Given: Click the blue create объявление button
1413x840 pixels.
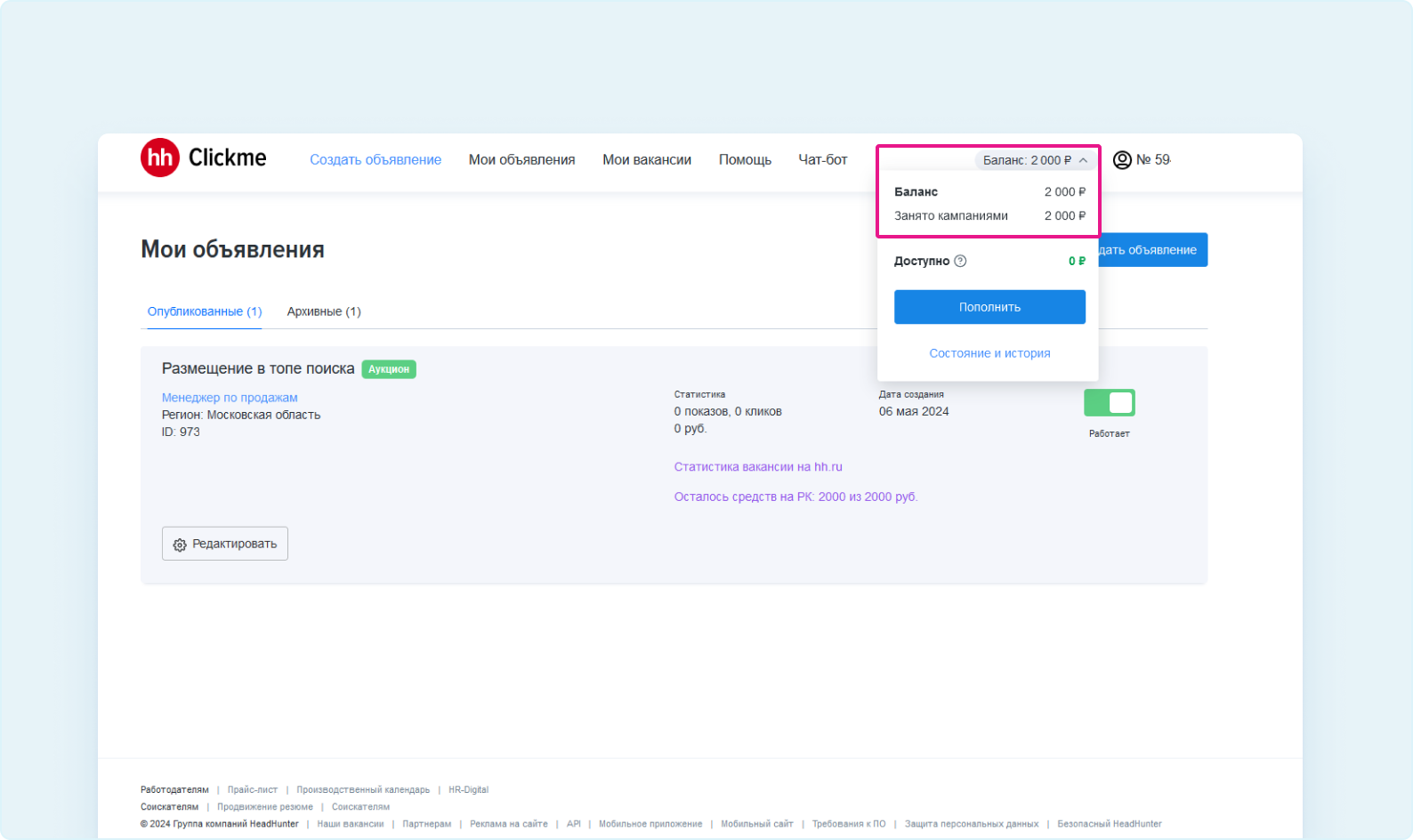Looking at the screenshot, I should click(x=1153, y=250).
